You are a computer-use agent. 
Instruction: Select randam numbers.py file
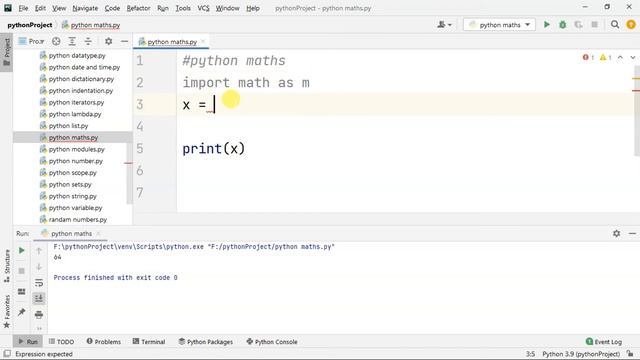pos(78,220)
